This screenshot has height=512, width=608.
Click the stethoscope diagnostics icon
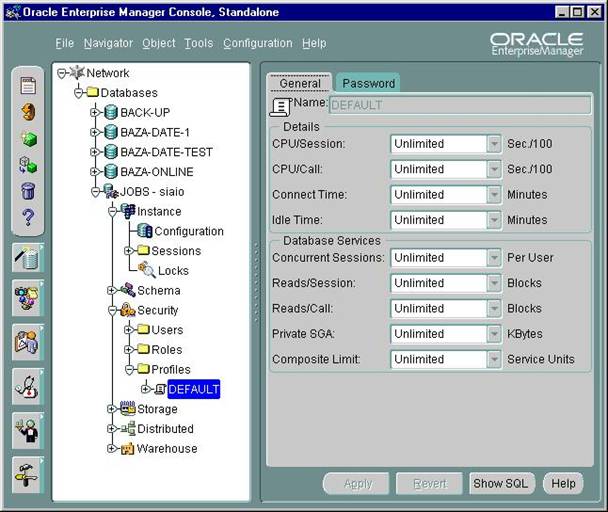pyautogui.click(x=26, y=385)
